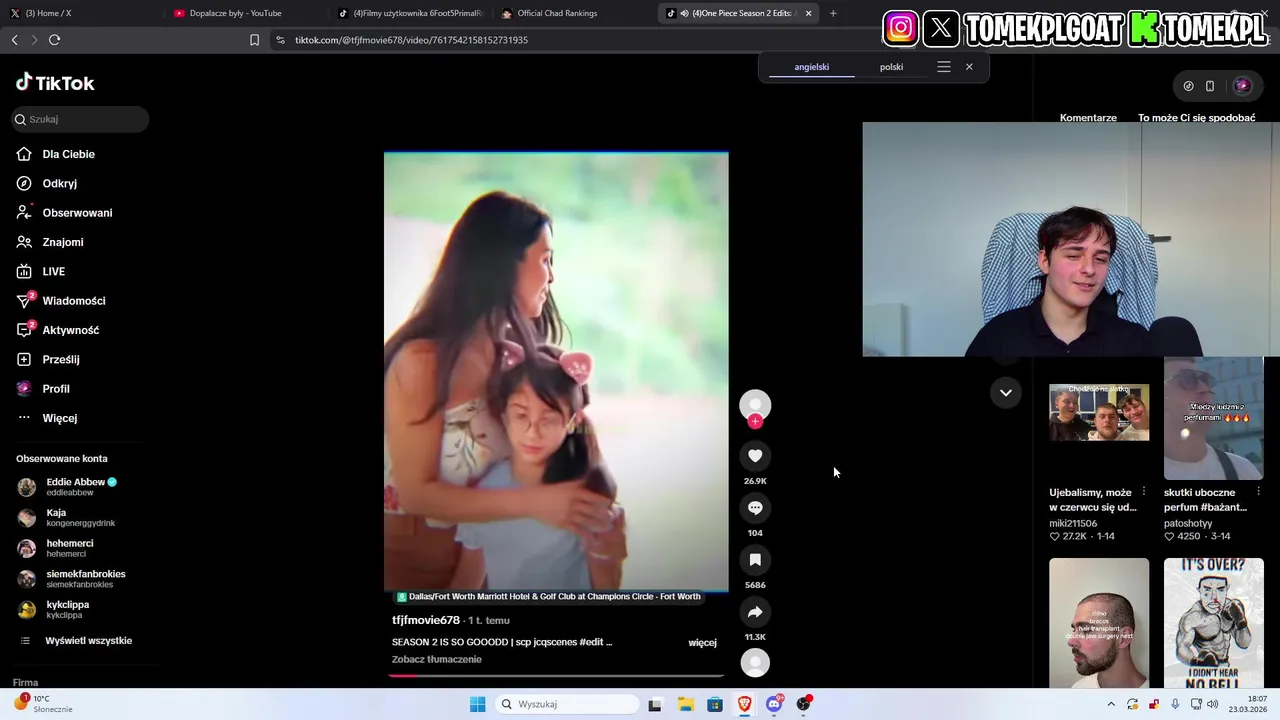Open the skutki uboczne perfum video thumbnail
This screenshot has height=720, width=1280.
(1214, 418)
